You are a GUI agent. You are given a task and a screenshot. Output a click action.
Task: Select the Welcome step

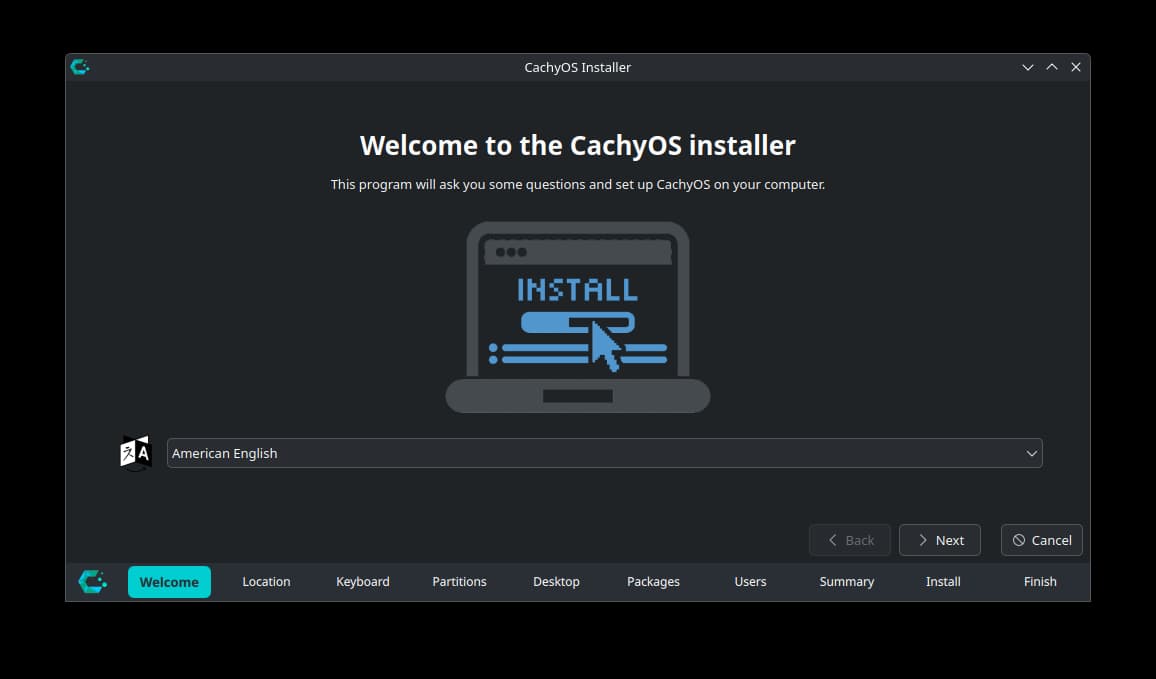pos(170,582)
